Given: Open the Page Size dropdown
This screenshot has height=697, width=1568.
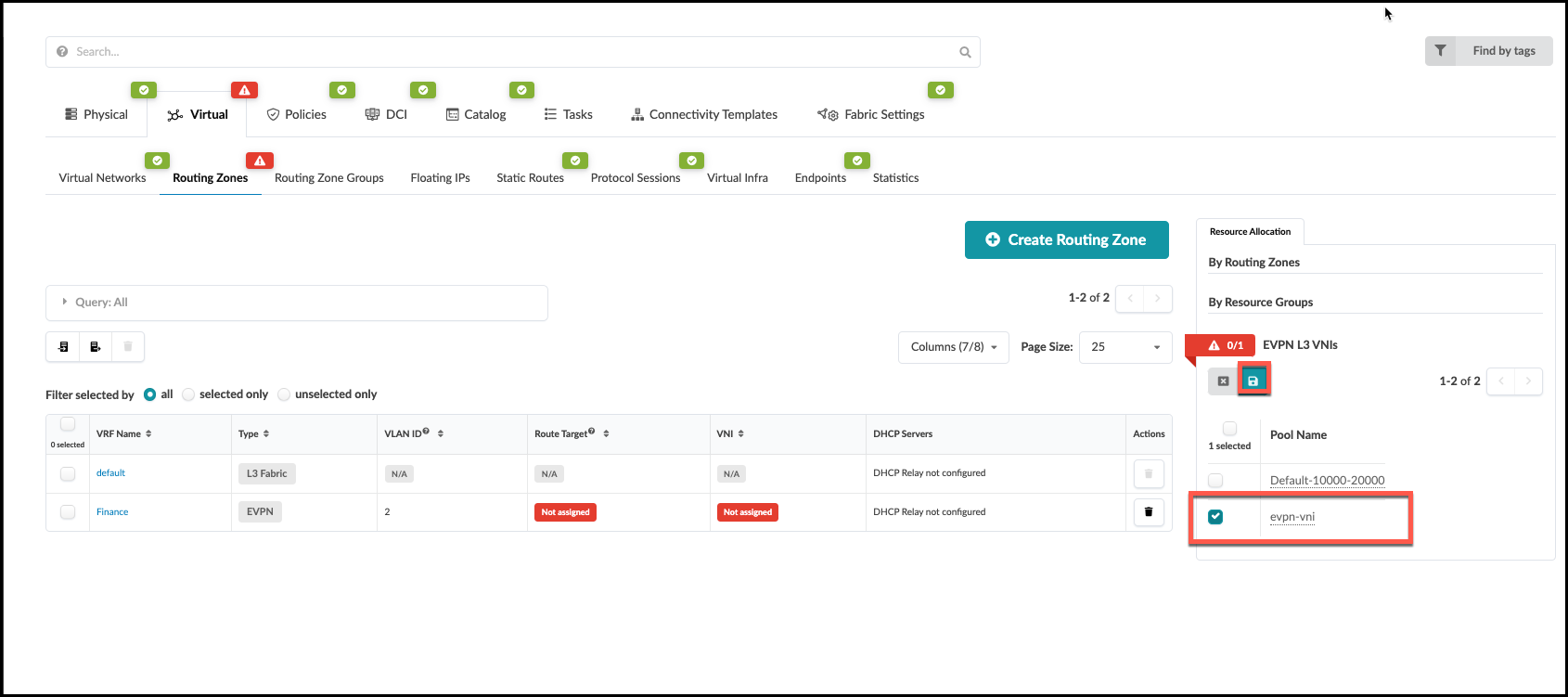Looking at the screenshot, I should 1125,347.
